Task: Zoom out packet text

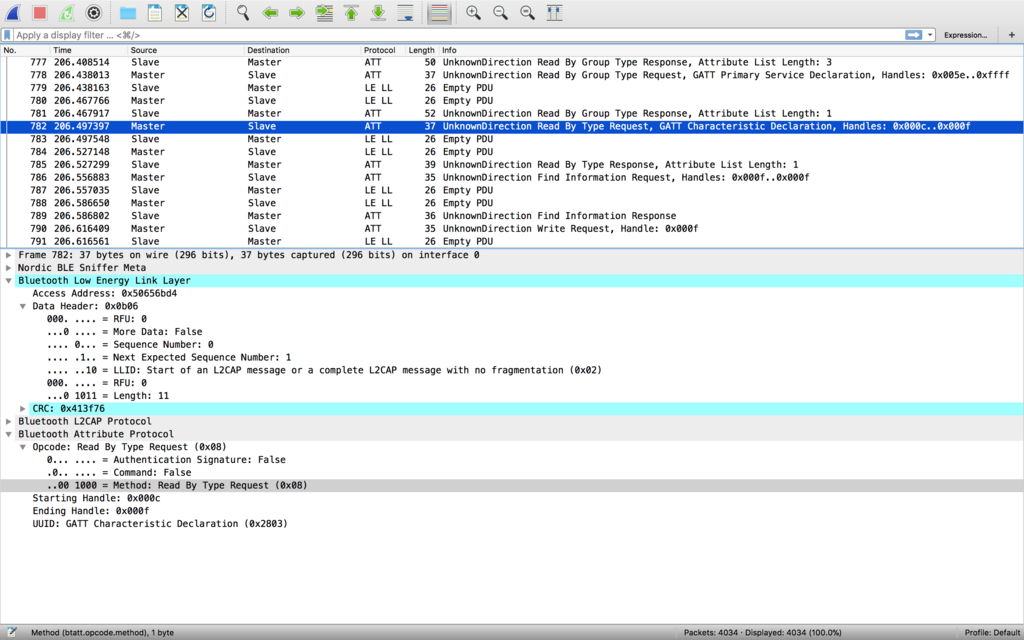Action: coord(500,12)
